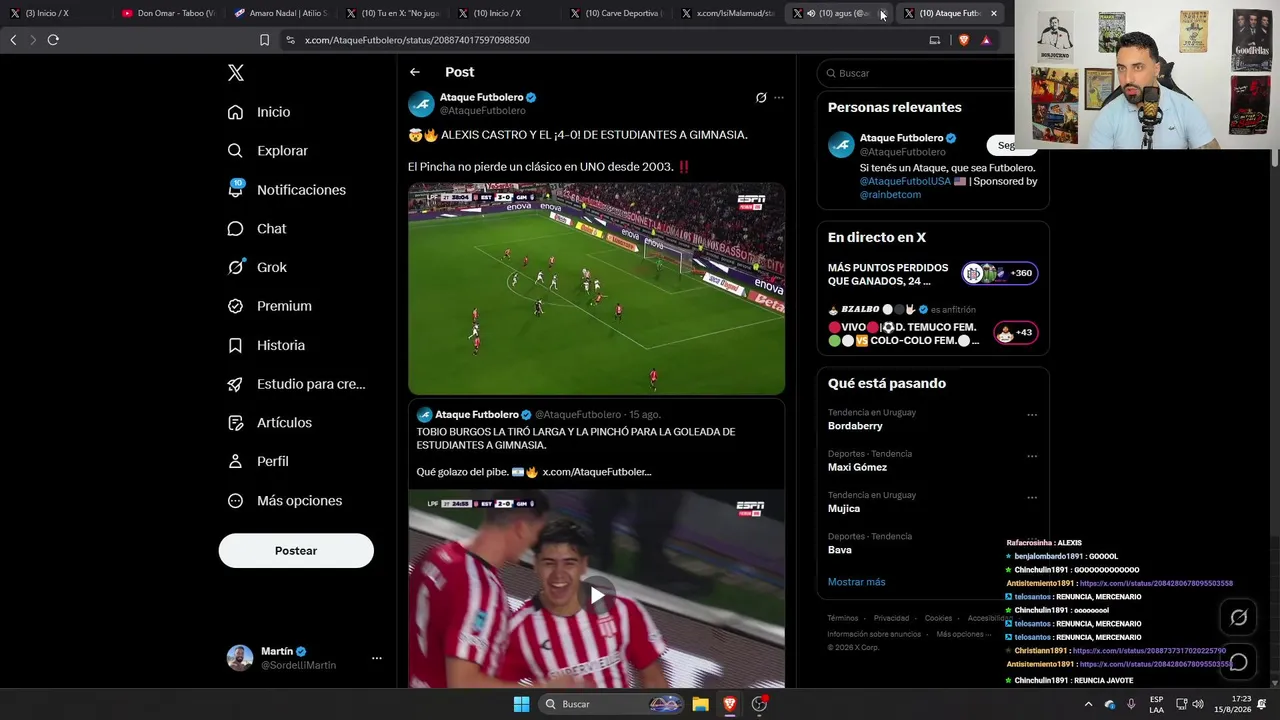Click the browser back arrow

(13, 40)
